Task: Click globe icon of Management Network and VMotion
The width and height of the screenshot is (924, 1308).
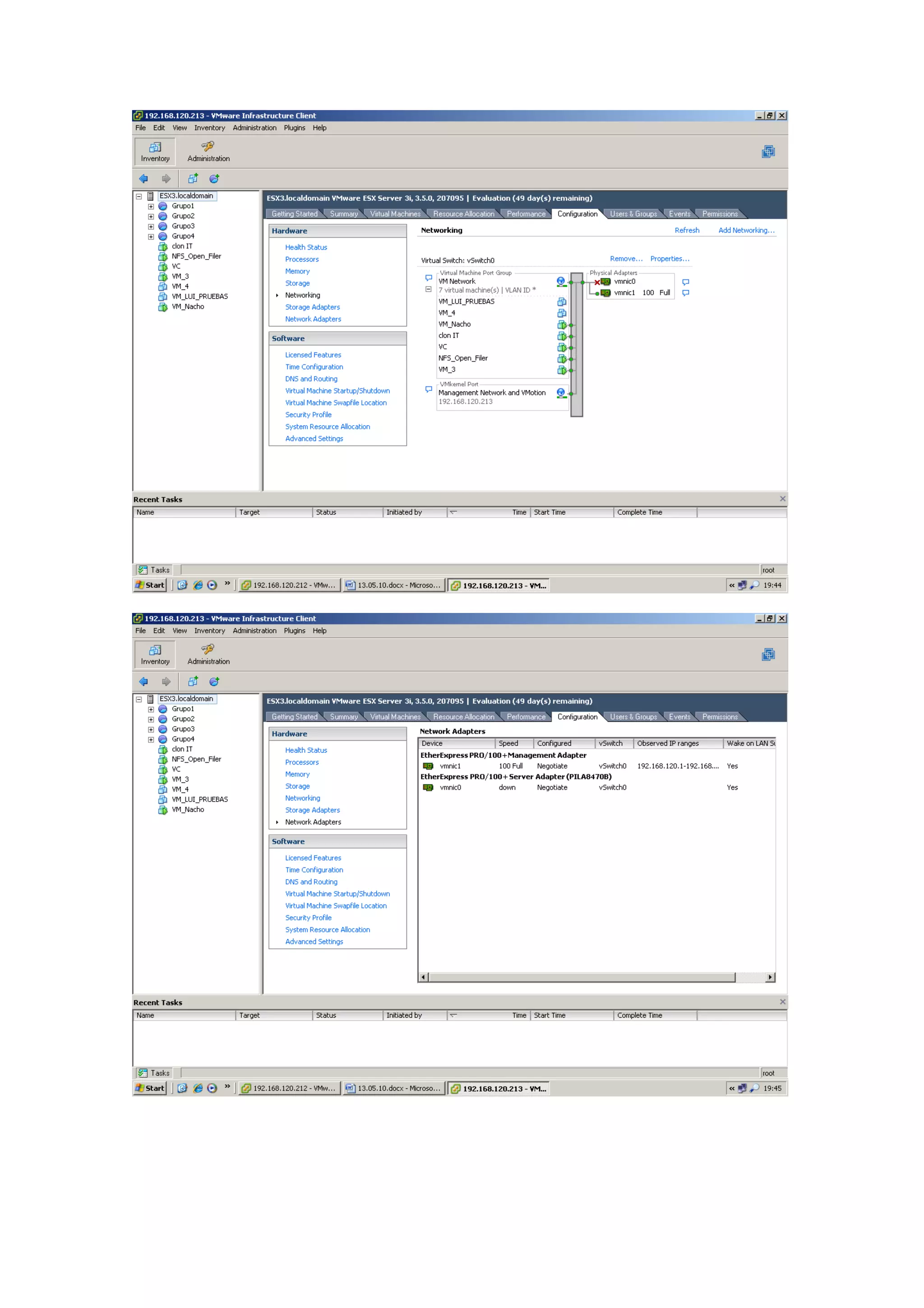Action: [561, 393]
